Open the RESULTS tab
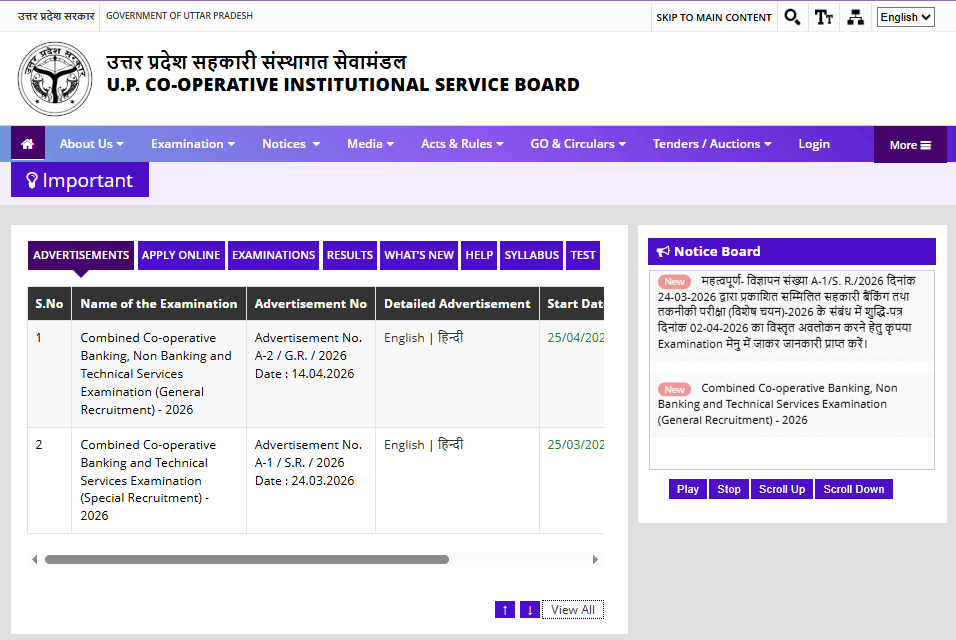 point(349,255)
